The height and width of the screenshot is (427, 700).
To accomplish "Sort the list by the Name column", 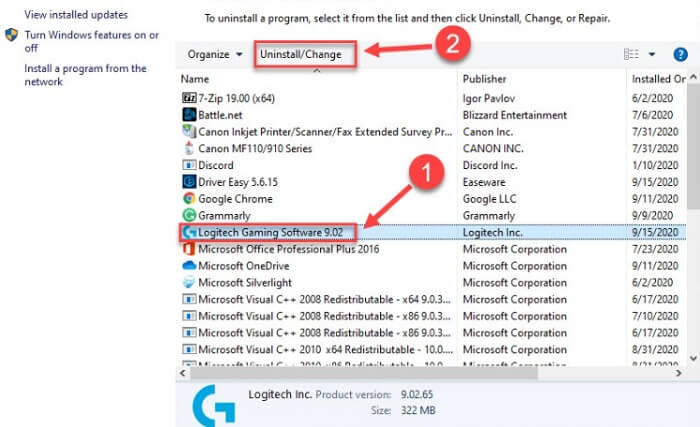I will pos(195,79).
